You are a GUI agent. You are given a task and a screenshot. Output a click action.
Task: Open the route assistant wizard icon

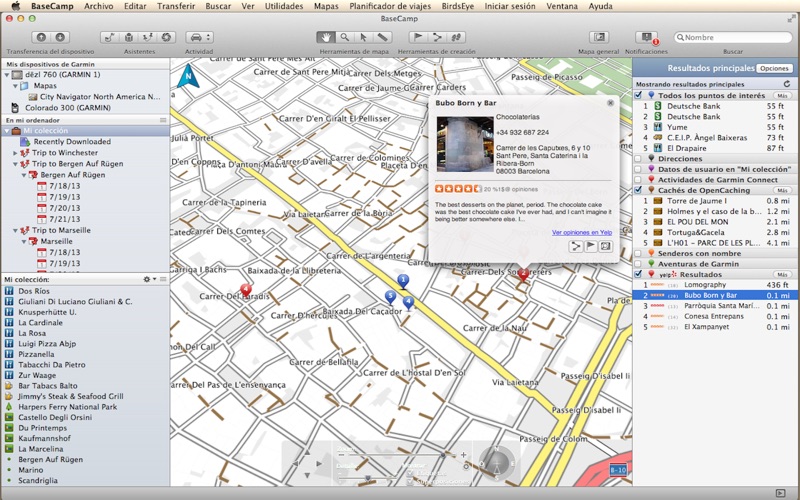coord(109,37)
